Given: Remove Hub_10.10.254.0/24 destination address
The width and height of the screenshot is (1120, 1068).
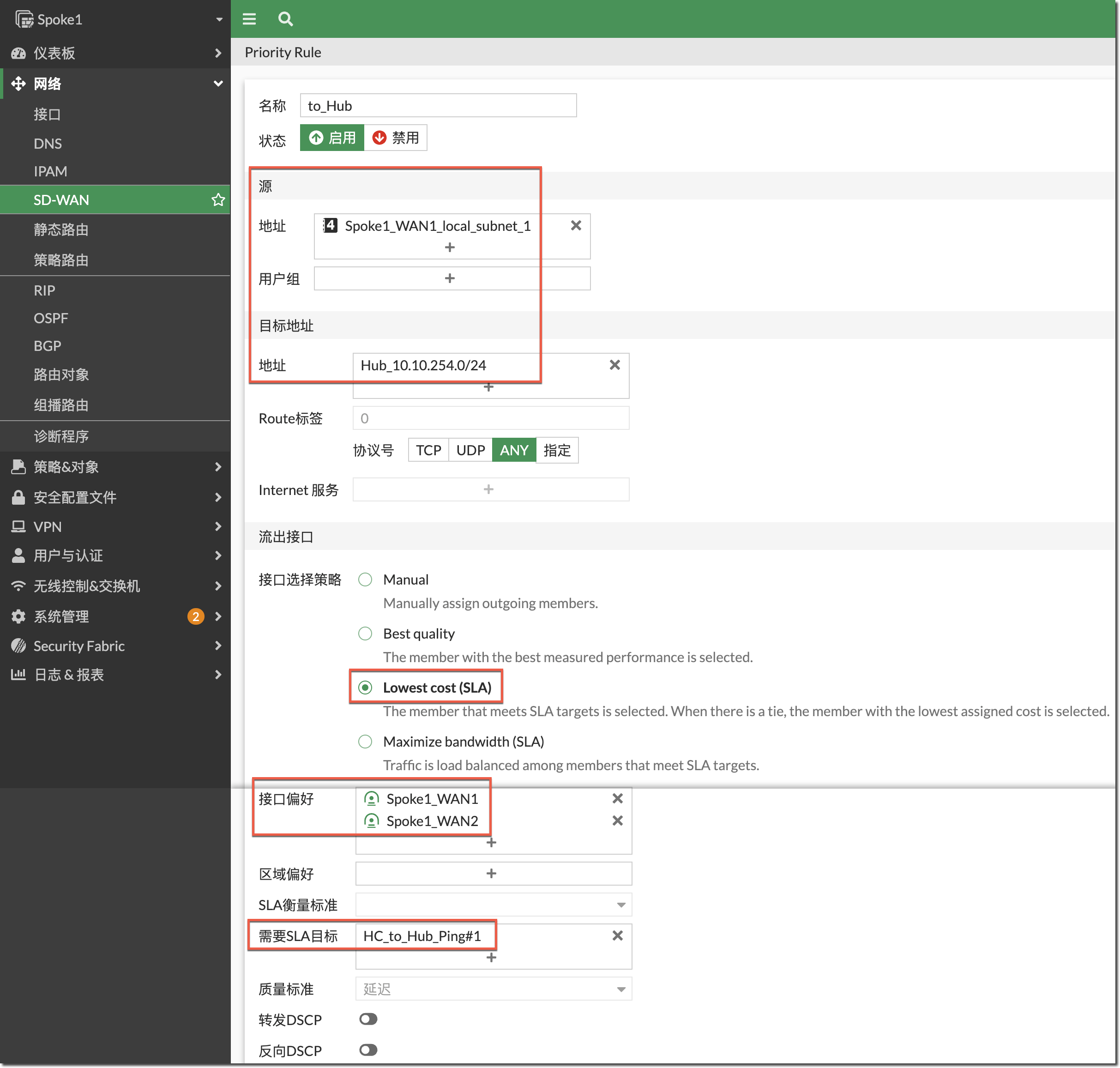Looking at the screenshot, I should [x=614, y=365].
